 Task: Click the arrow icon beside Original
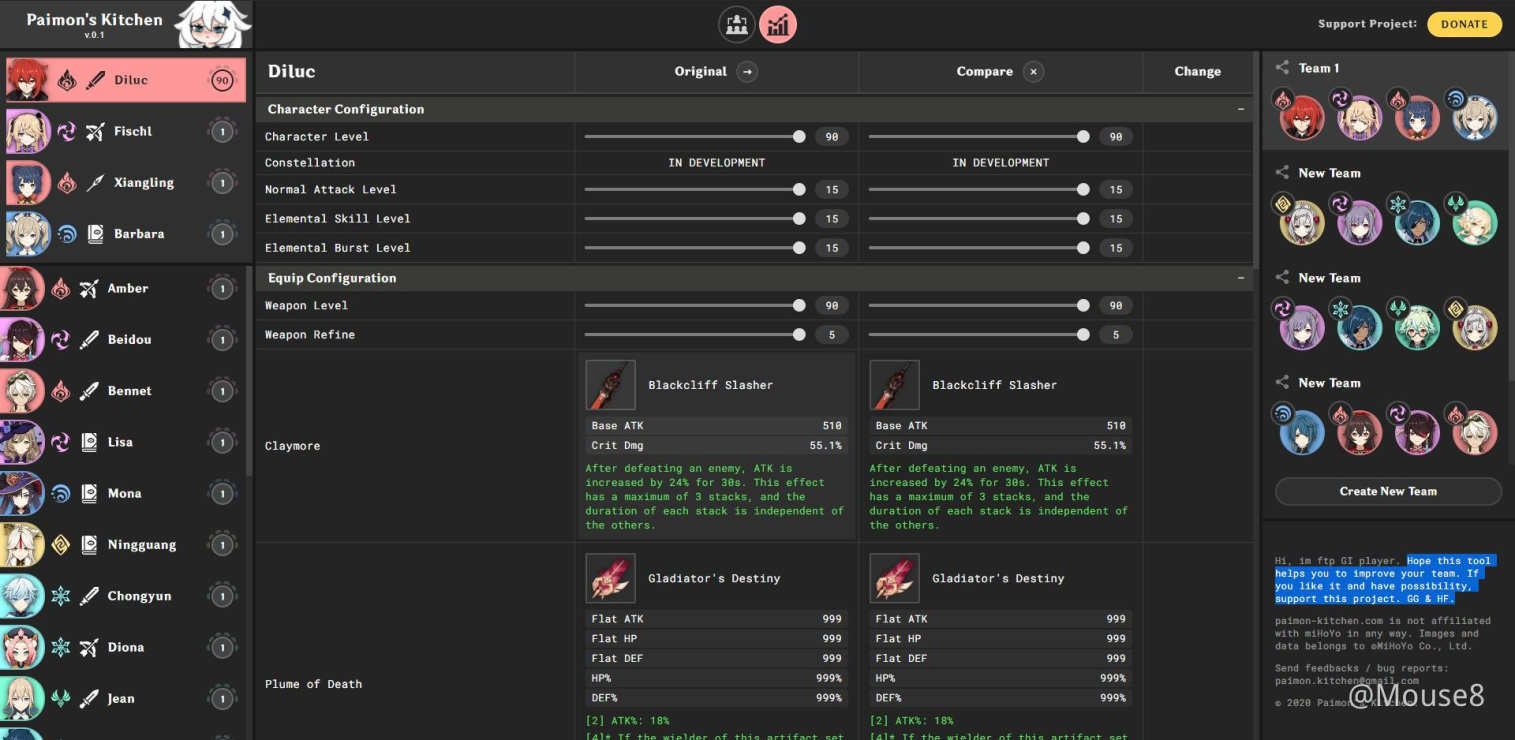746,71
